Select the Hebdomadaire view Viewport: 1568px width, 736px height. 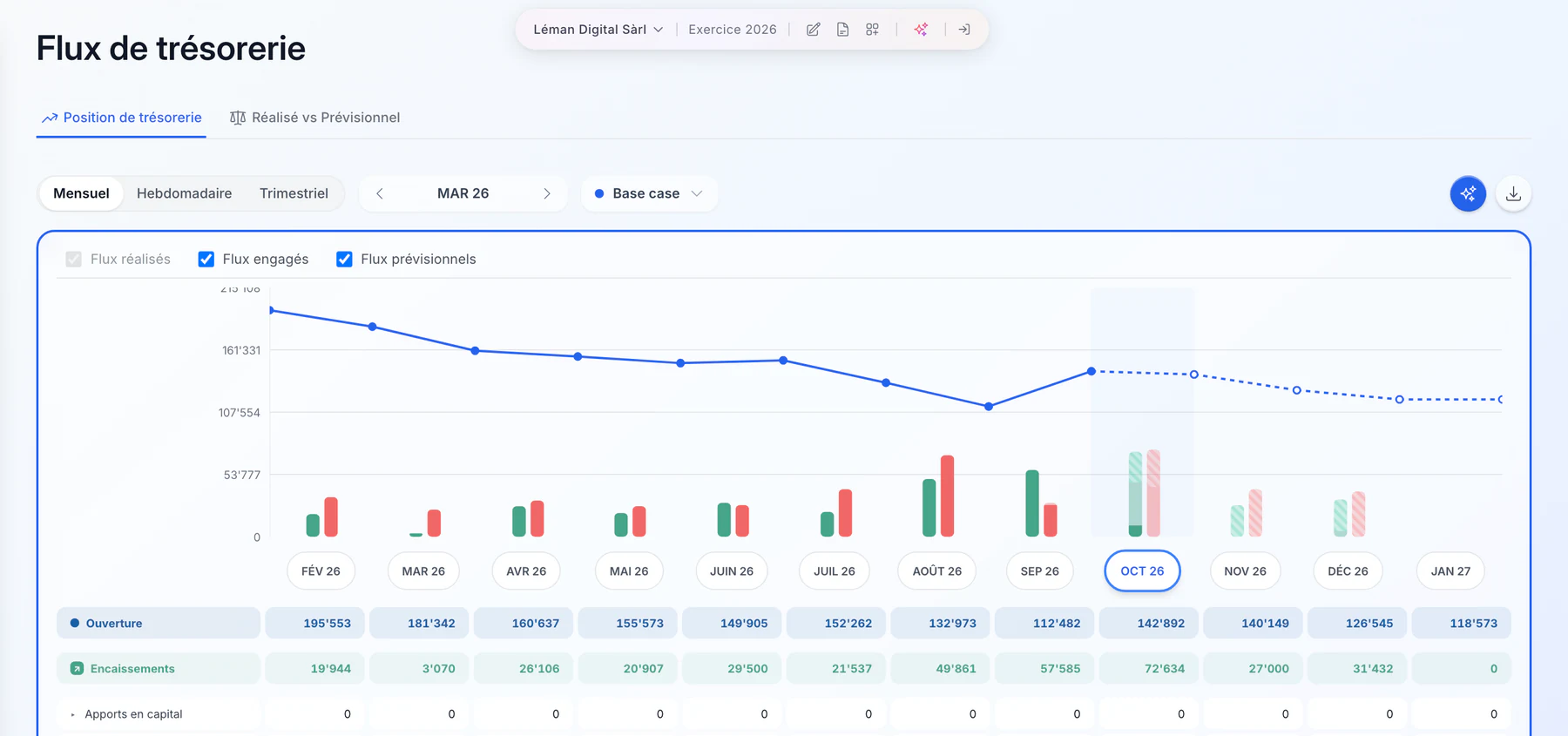point(185,193)
